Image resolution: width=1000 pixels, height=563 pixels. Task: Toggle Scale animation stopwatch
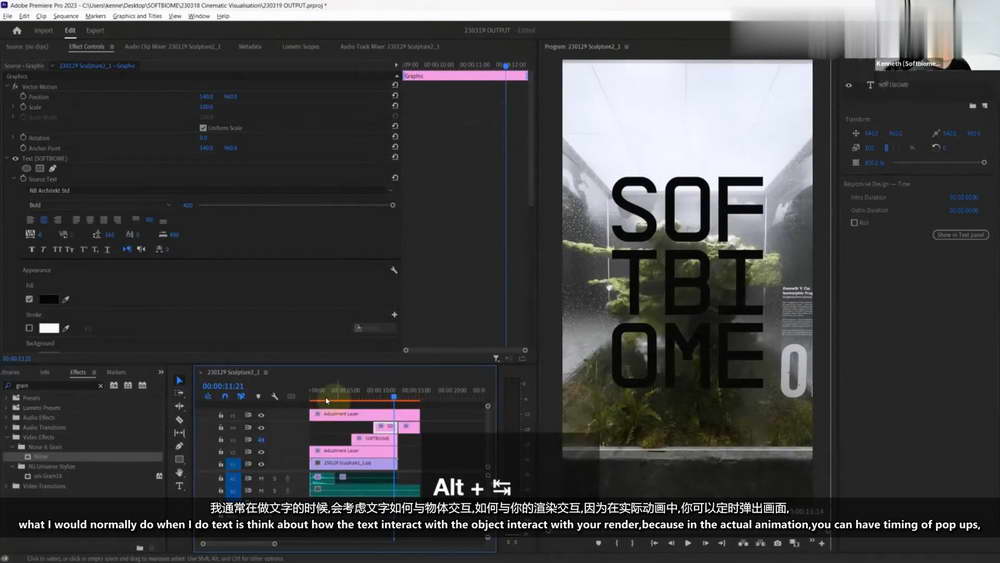[23, 107]
